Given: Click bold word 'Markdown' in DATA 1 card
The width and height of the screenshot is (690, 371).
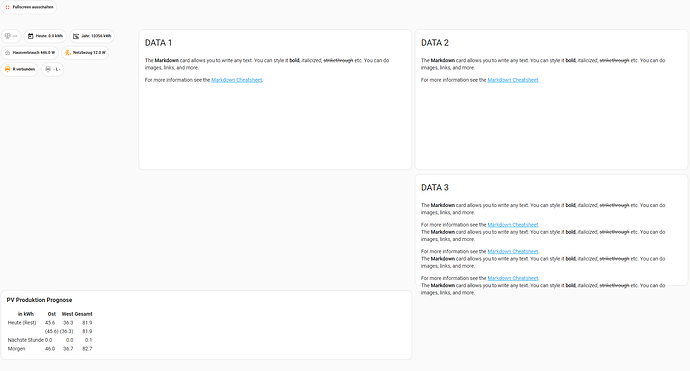Looking at the screenshot, I should 167,60.
